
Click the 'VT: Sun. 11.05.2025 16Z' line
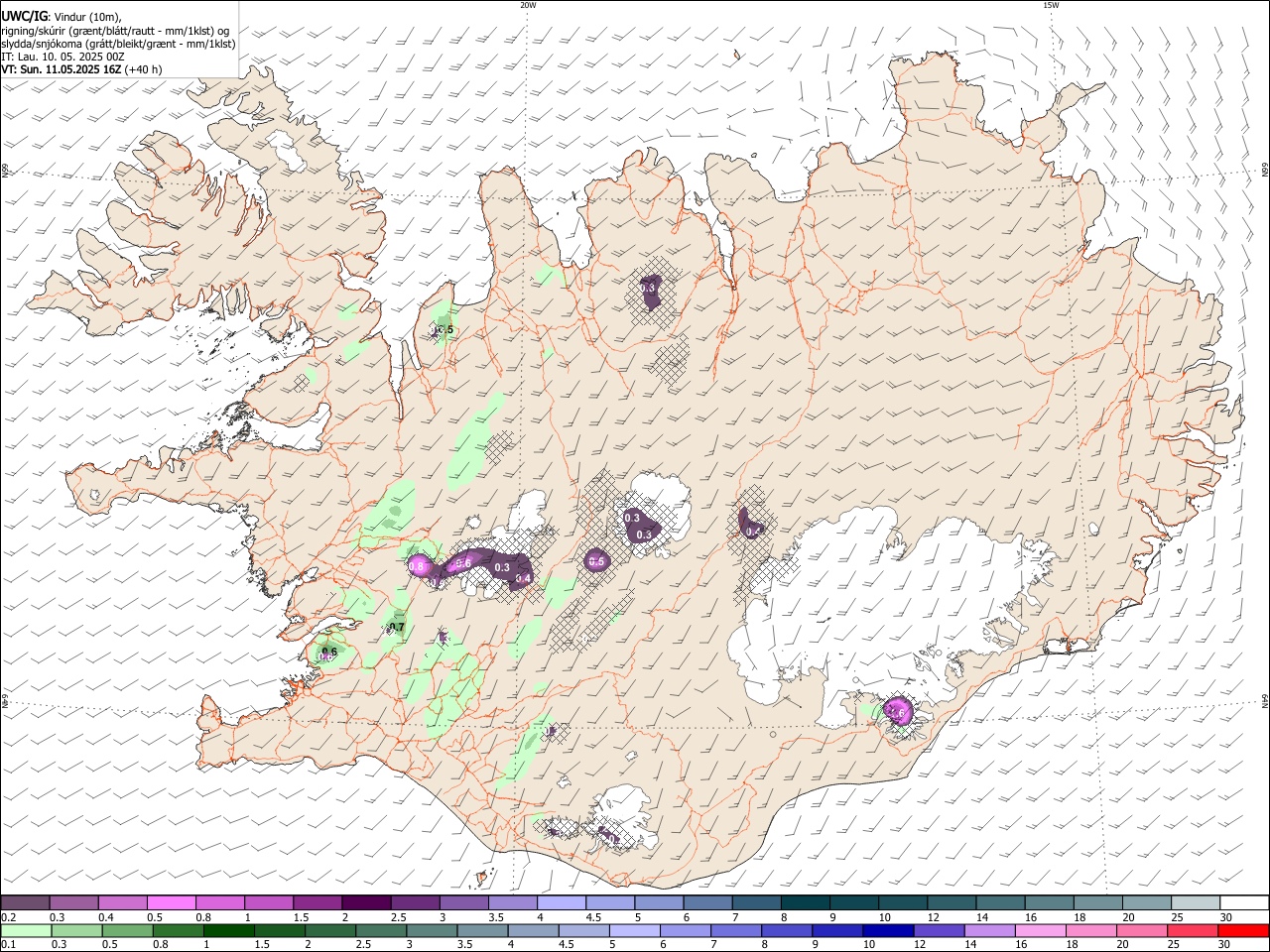pos(62,69)
